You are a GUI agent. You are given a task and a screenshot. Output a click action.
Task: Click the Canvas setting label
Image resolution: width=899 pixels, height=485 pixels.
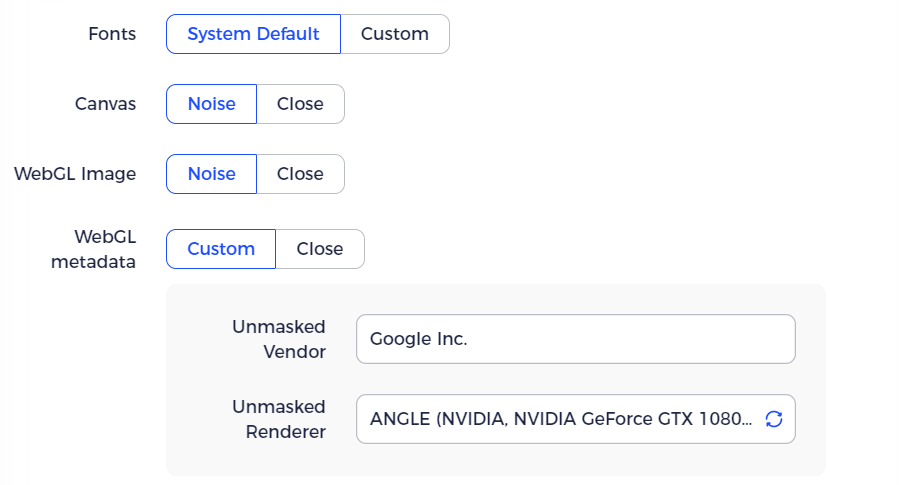(105, 104)
